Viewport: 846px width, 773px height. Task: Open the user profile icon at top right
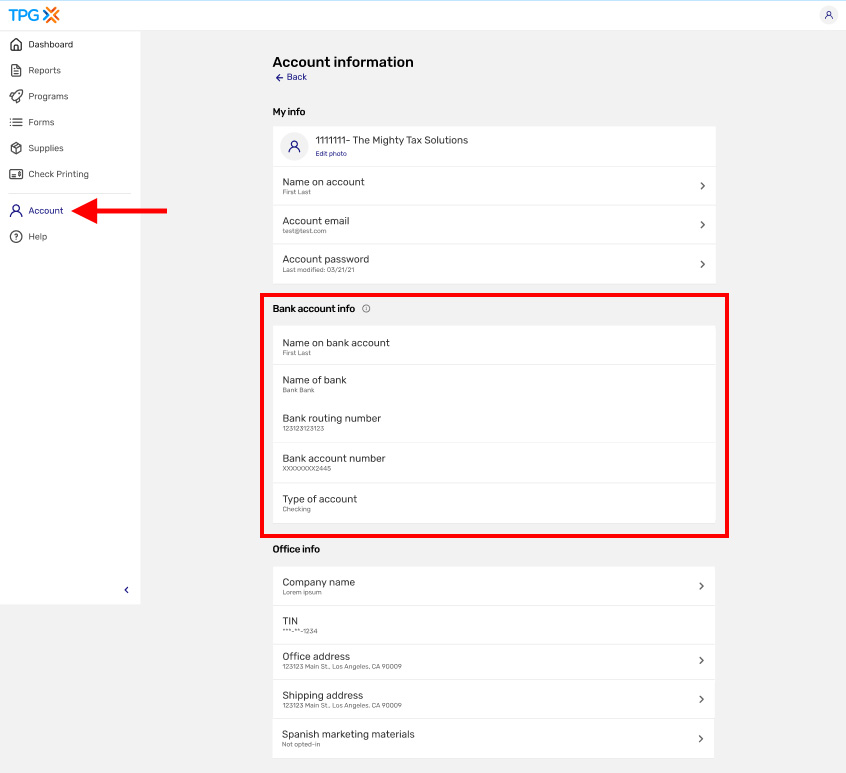pyautogui.click(x=828, y=15)
